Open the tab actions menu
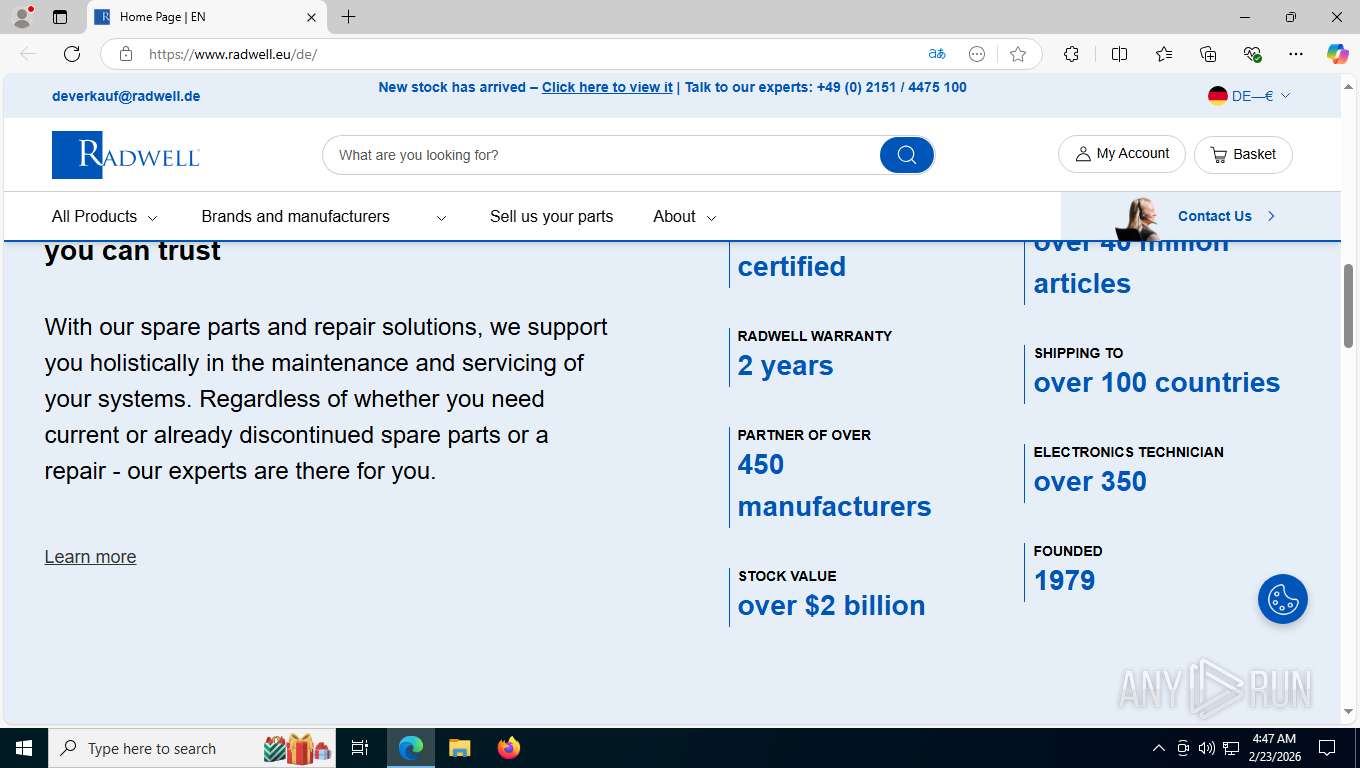 click(x=60, y=17)
